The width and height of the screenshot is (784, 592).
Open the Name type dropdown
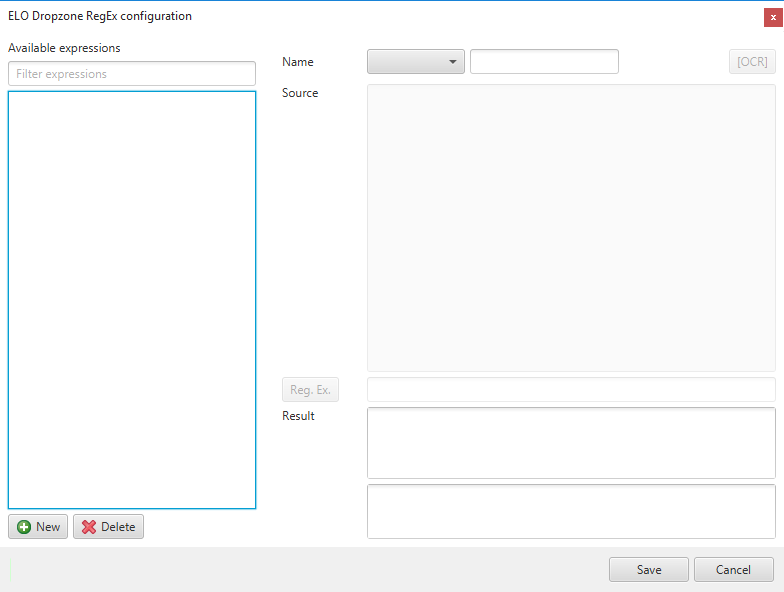coord(416,62)
